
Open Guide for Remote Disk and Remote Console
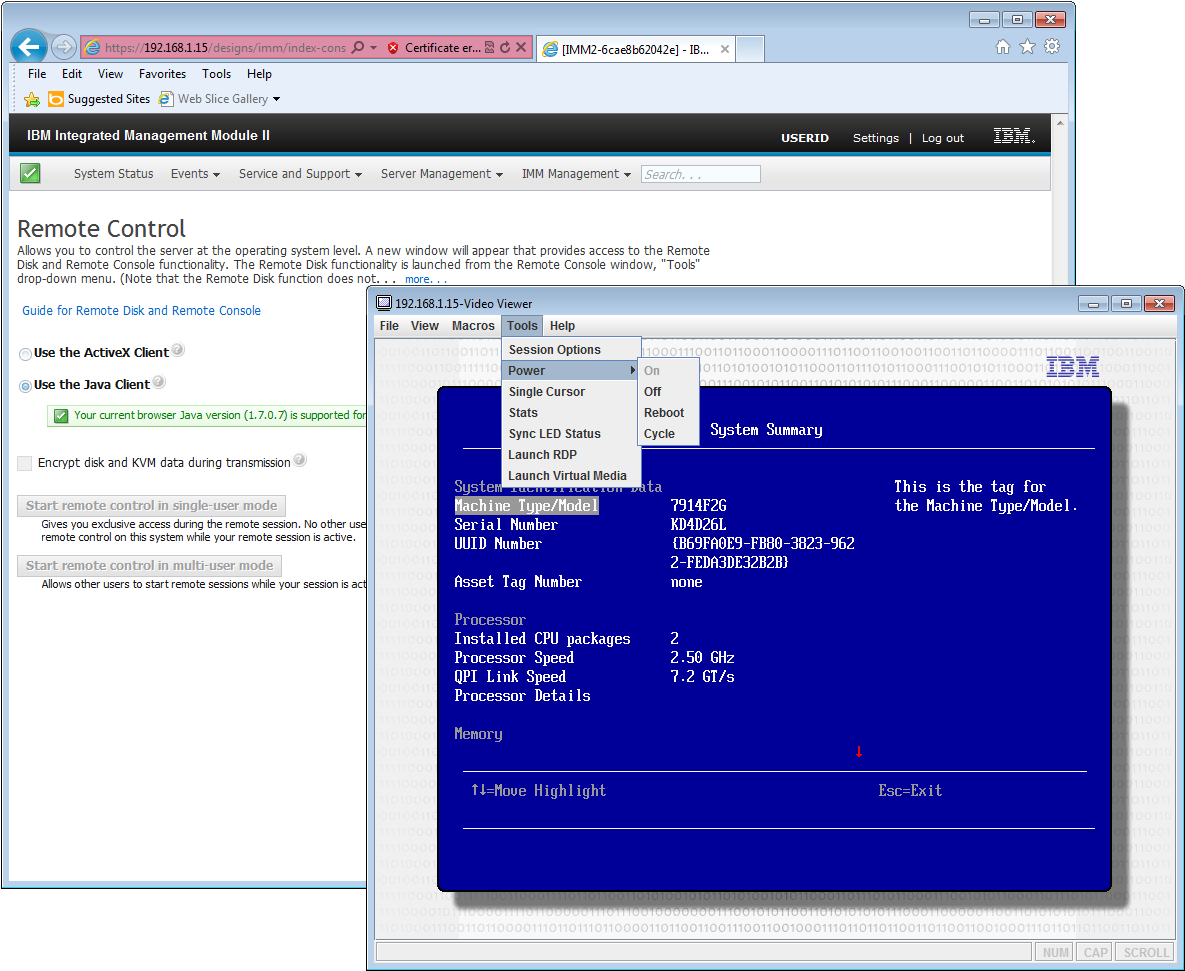pos(141,311)
